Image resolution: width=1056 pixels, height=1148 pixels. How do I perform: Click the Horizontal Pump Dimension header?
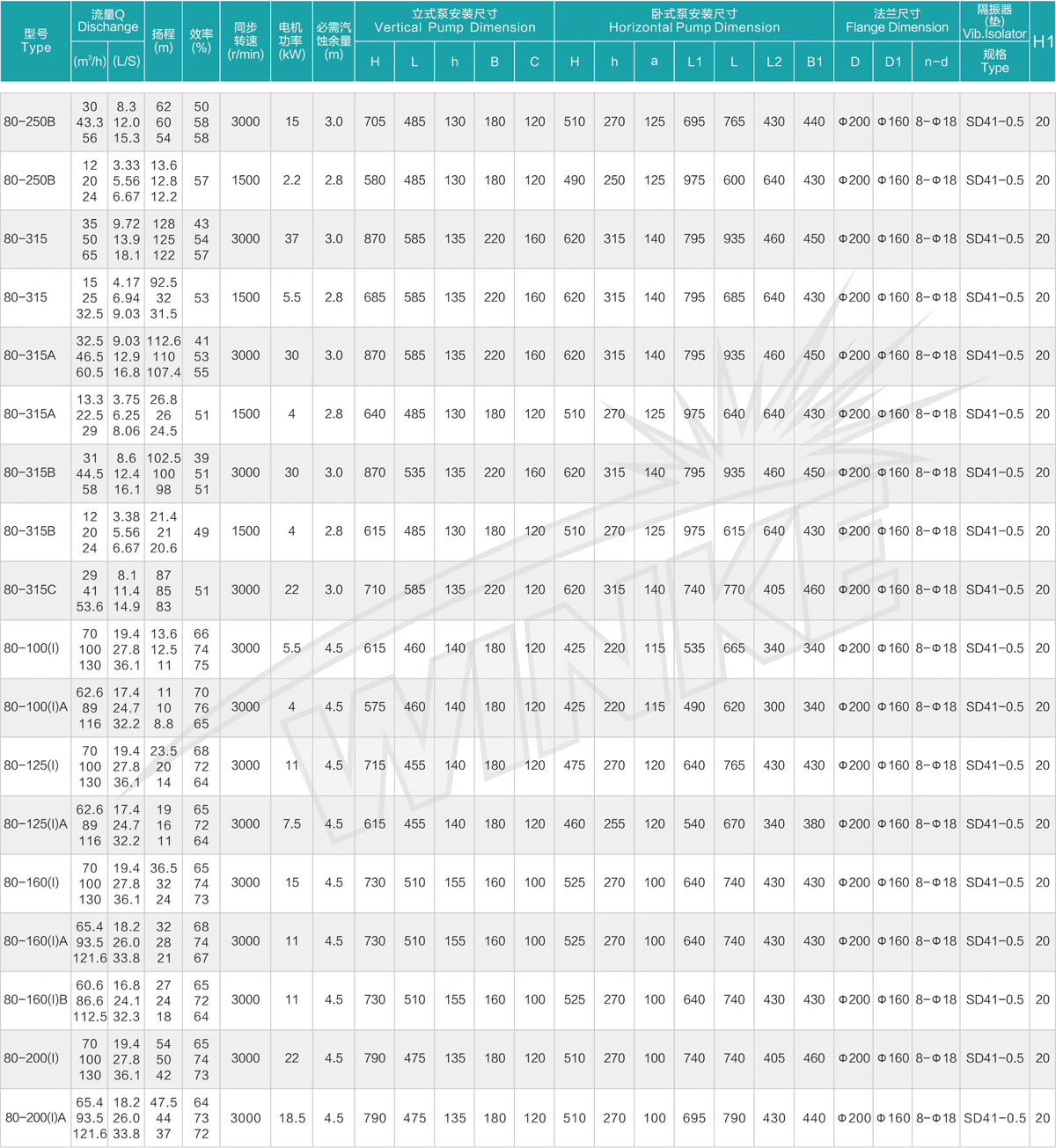point(693,20)
